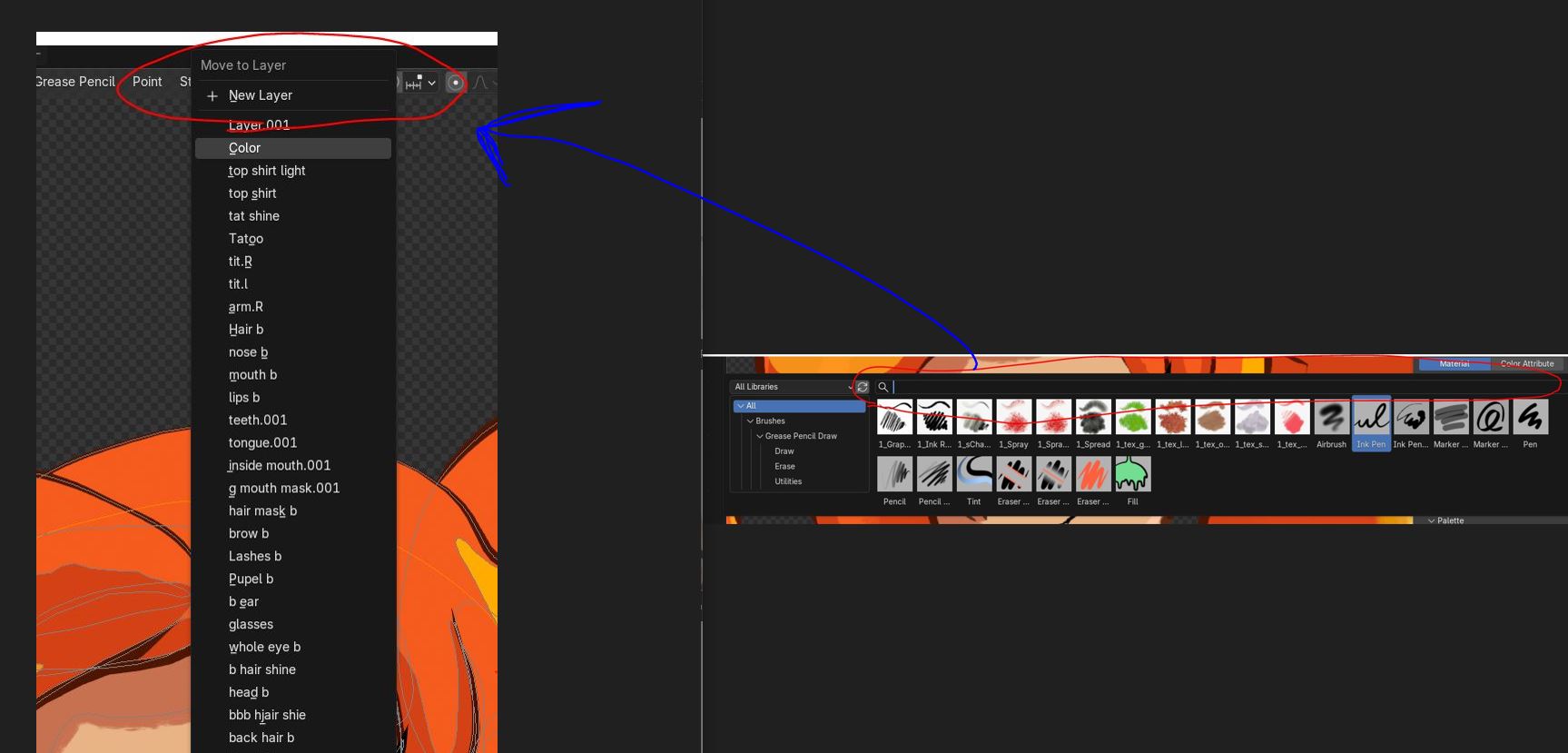1568x753 pixels.
Task: Open the Grease Pencil header menu
Action: click(x=75, y=82)
